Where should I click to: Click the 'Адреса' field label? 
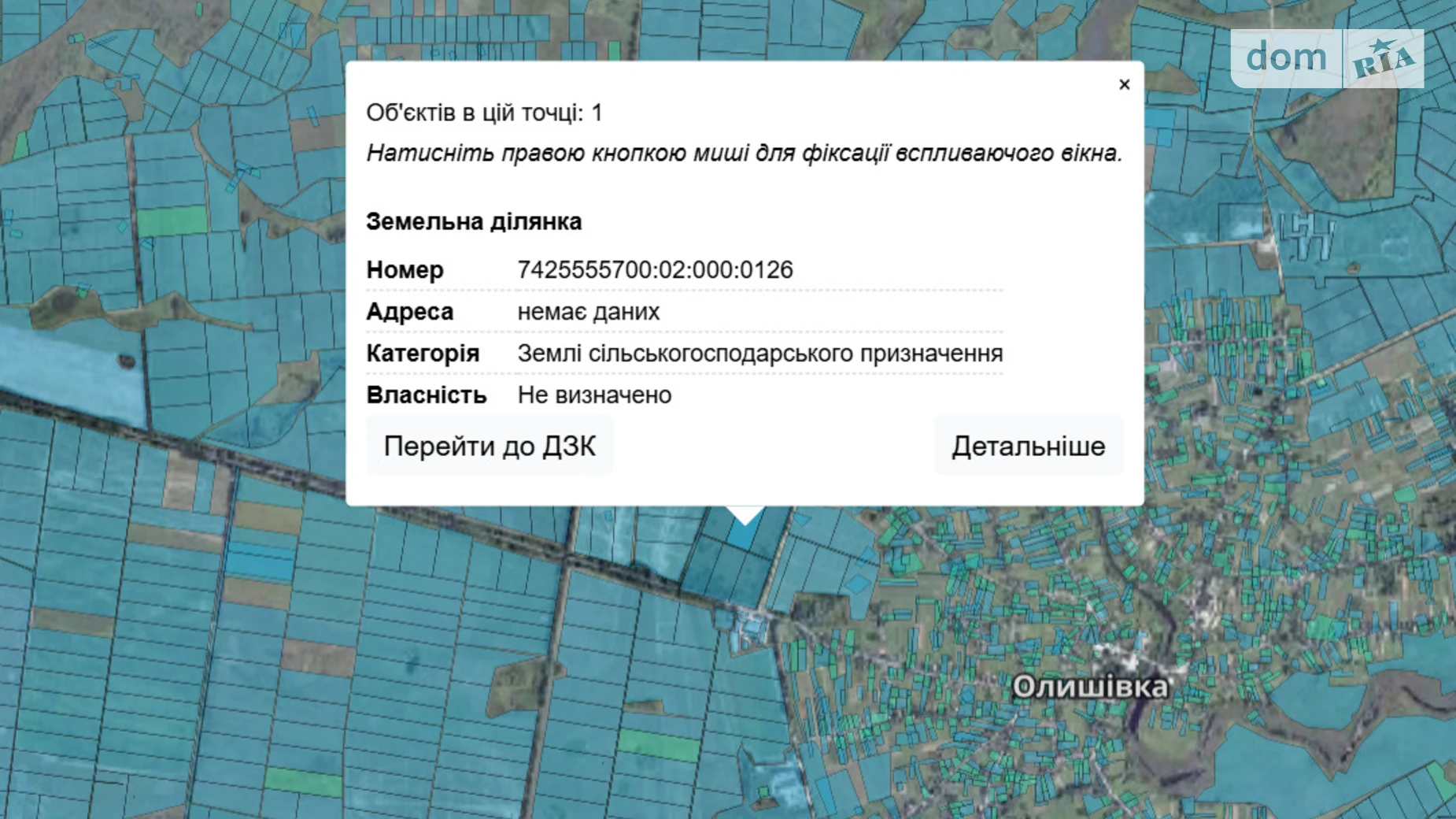[x=409, y=312]
